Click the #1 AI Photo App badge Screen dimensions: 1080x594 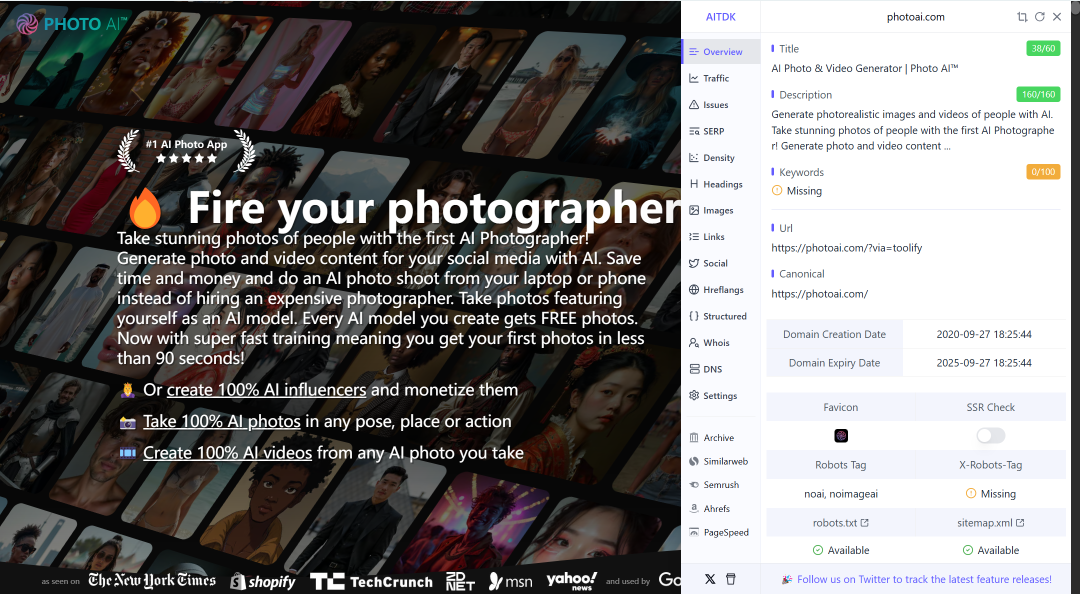point(187,151)
